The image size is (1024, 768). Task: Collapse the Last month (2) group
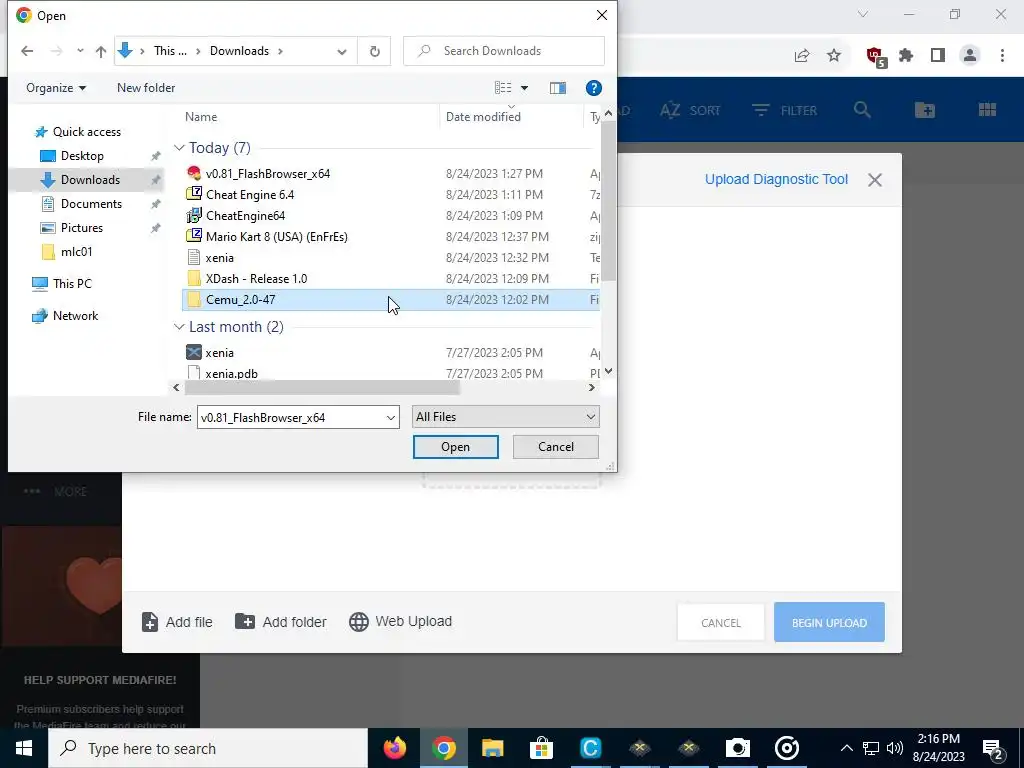179,327
